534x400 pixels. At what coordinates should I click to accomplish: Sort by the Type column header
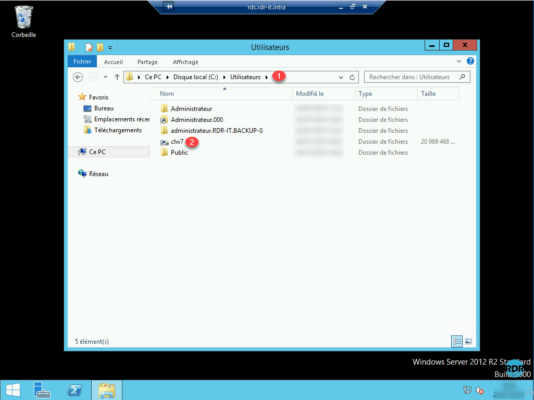tap(386, 94)
